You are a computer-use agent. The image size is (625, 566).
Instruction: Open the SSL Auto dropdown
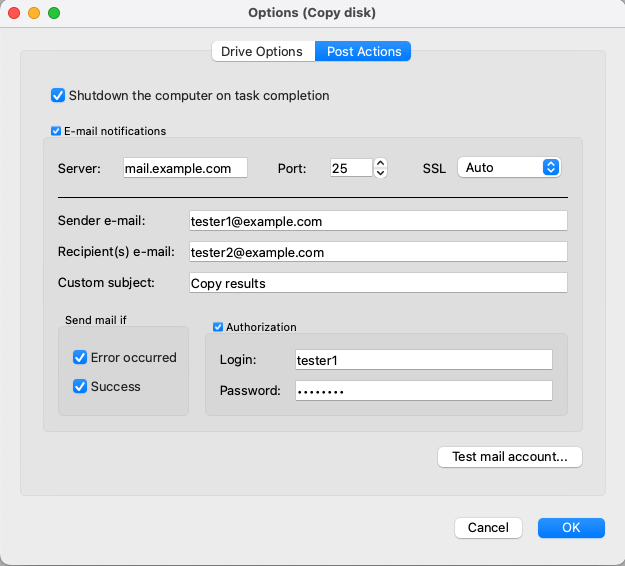pos(509,167)
